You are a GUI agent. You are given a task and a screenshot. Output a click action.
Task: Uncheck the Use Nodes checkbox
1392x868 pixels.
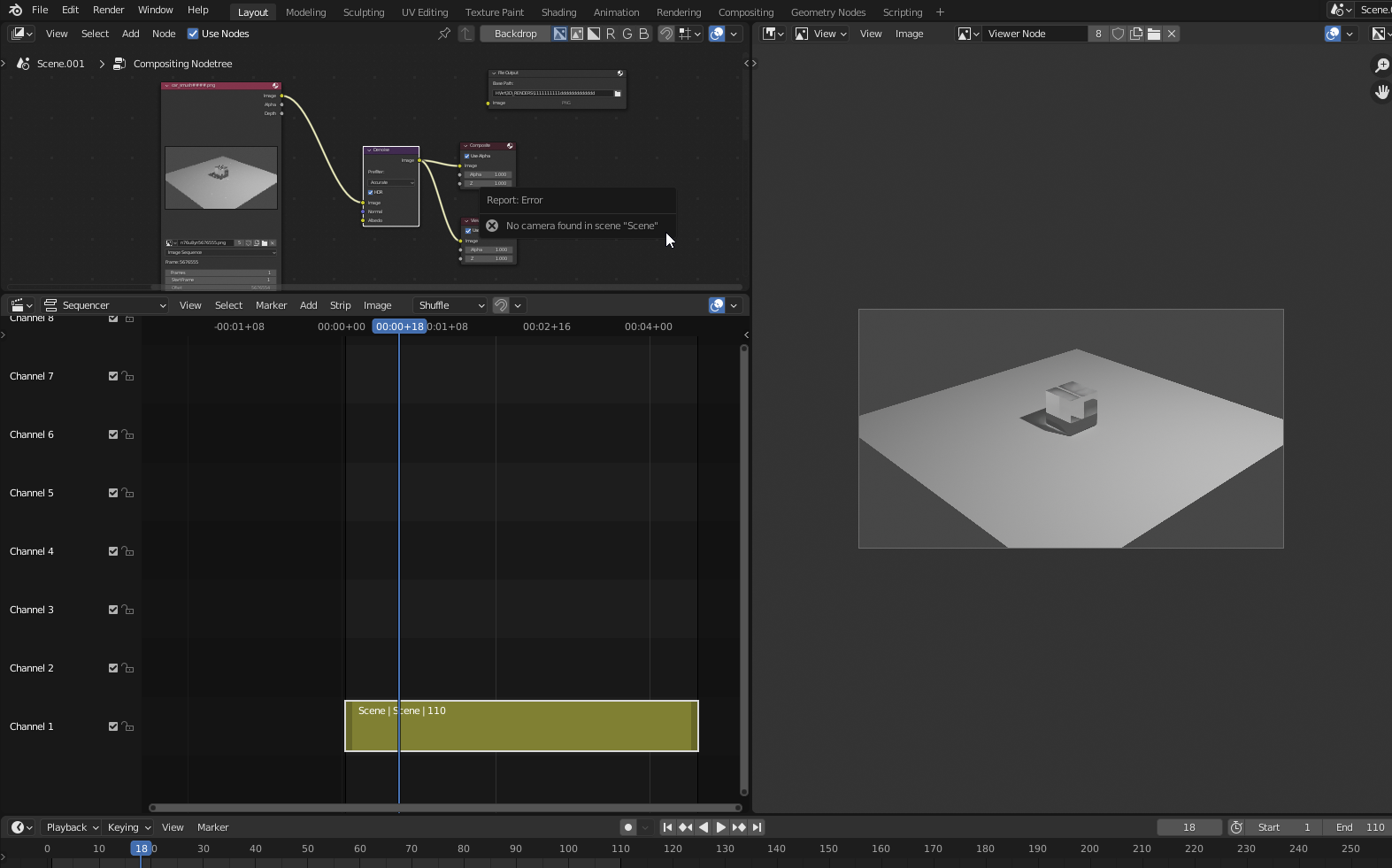pyautogui.click(x=193, y=34)
